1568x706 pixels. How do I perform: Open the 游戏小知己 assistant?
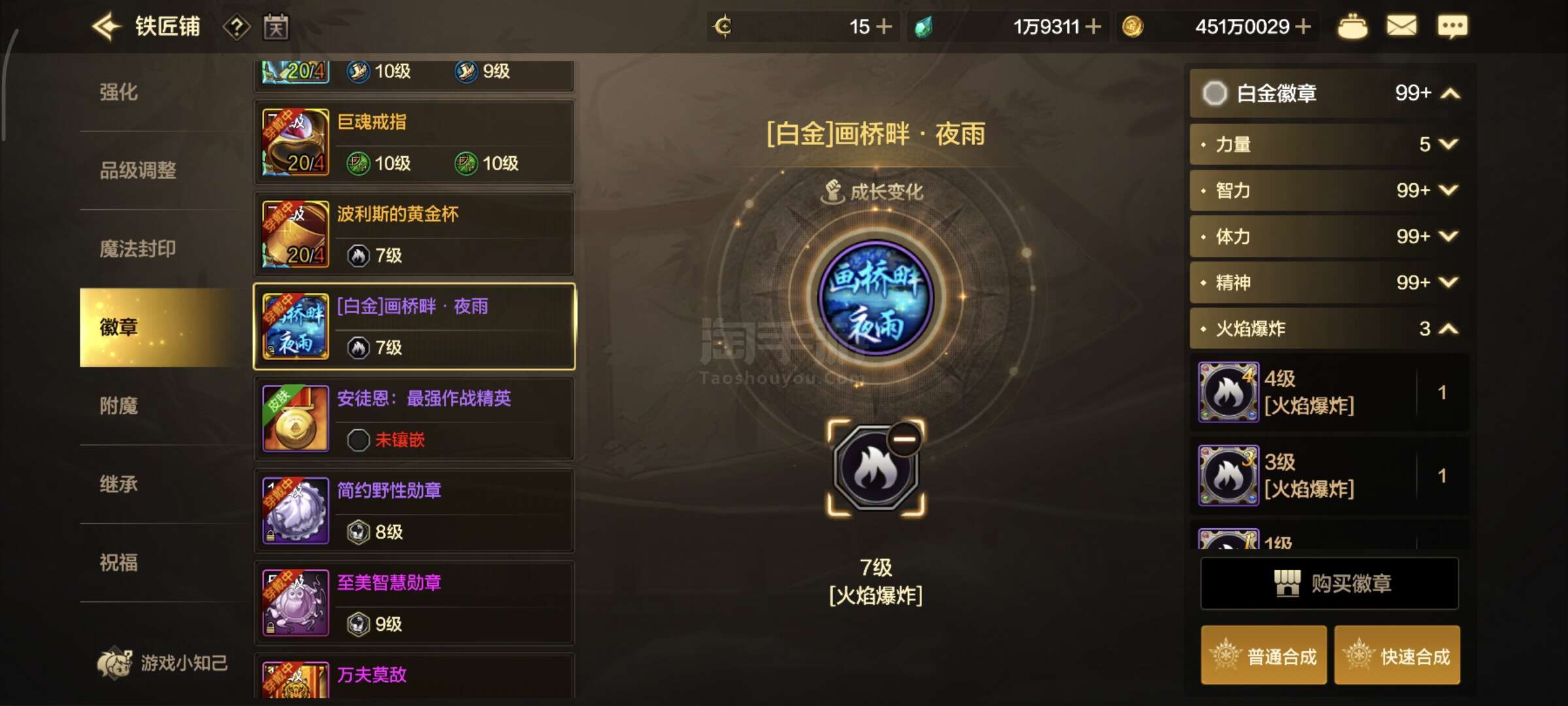[x=162, y=663]
